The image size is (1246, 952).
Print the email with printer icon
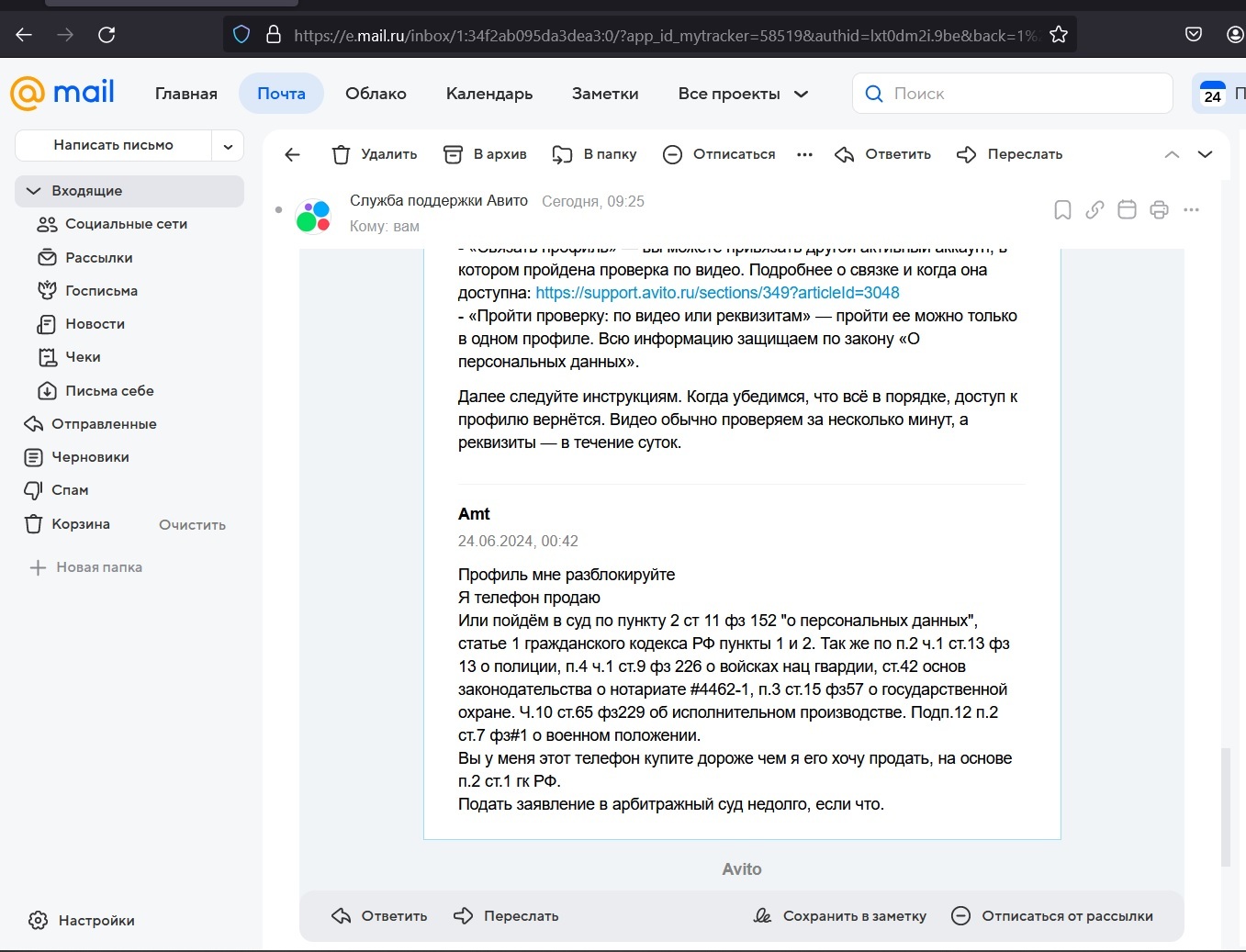[1159, 210]
